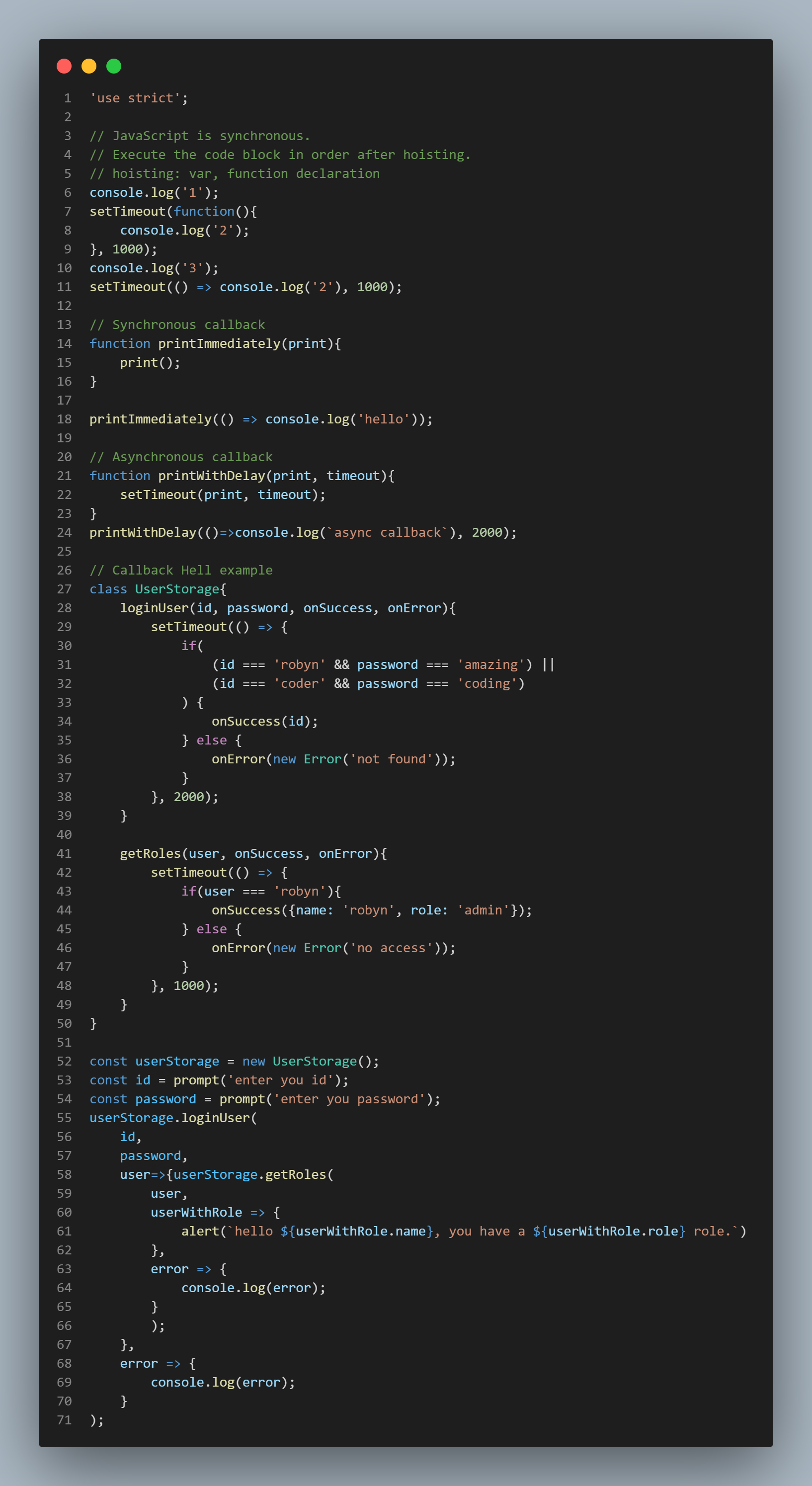Click "function printImmediately(print){" declaration

pos(215,344)
